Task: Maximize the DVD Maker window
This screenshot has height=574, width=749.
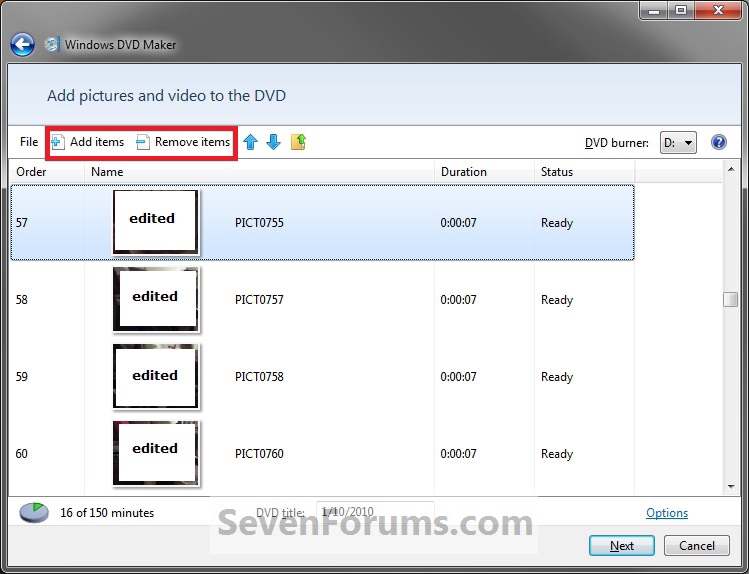Action: [x=681, y=11]
